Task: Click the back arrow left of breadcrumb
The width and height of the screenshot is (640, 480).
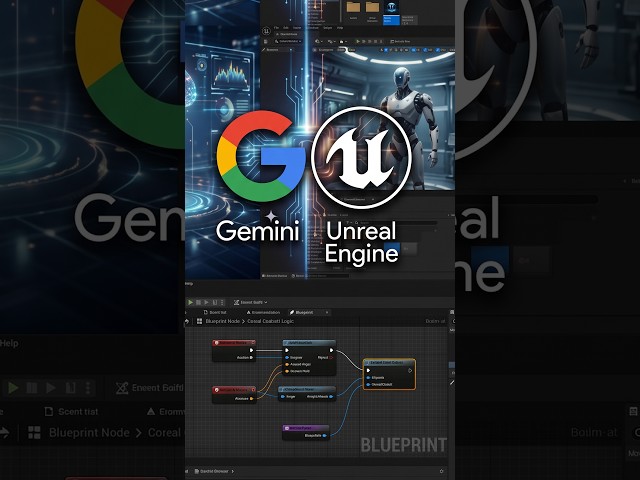Action: 187,322
